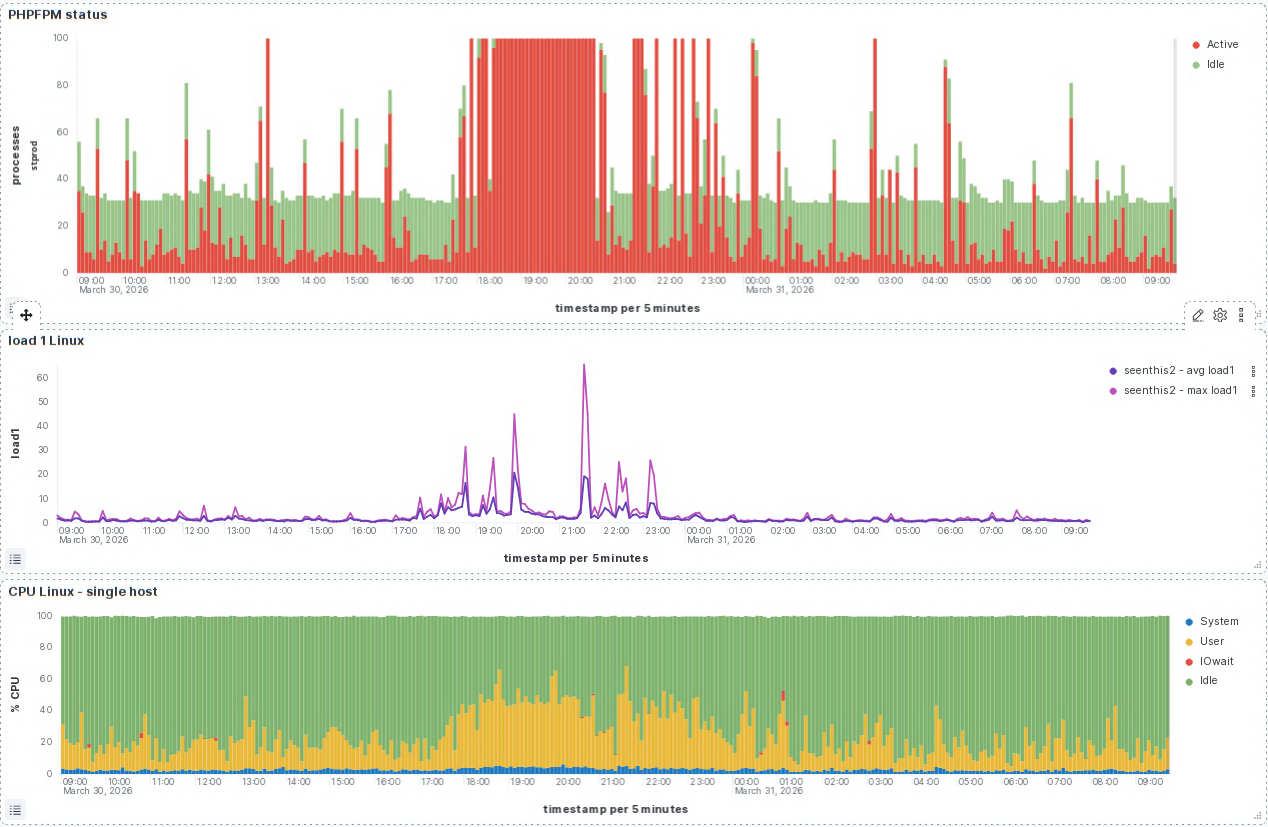The image size is (1268, 827).
Task: Open options for seenthis2 max load1 series
Action: pyautogui.click(x=1253, y=391)
